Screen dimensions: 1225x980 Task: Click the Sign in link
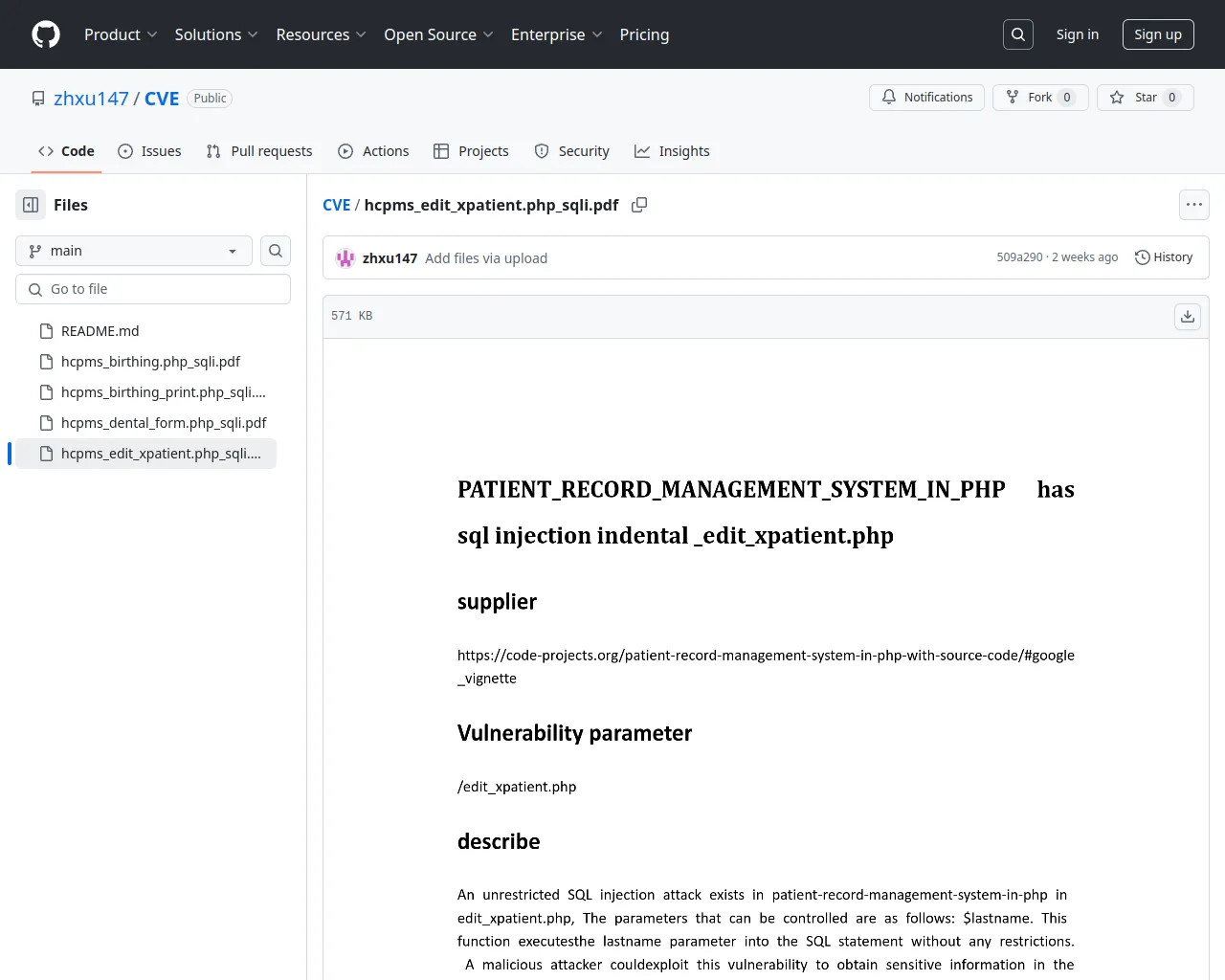pyautogui.click(x=1078, y=34)
